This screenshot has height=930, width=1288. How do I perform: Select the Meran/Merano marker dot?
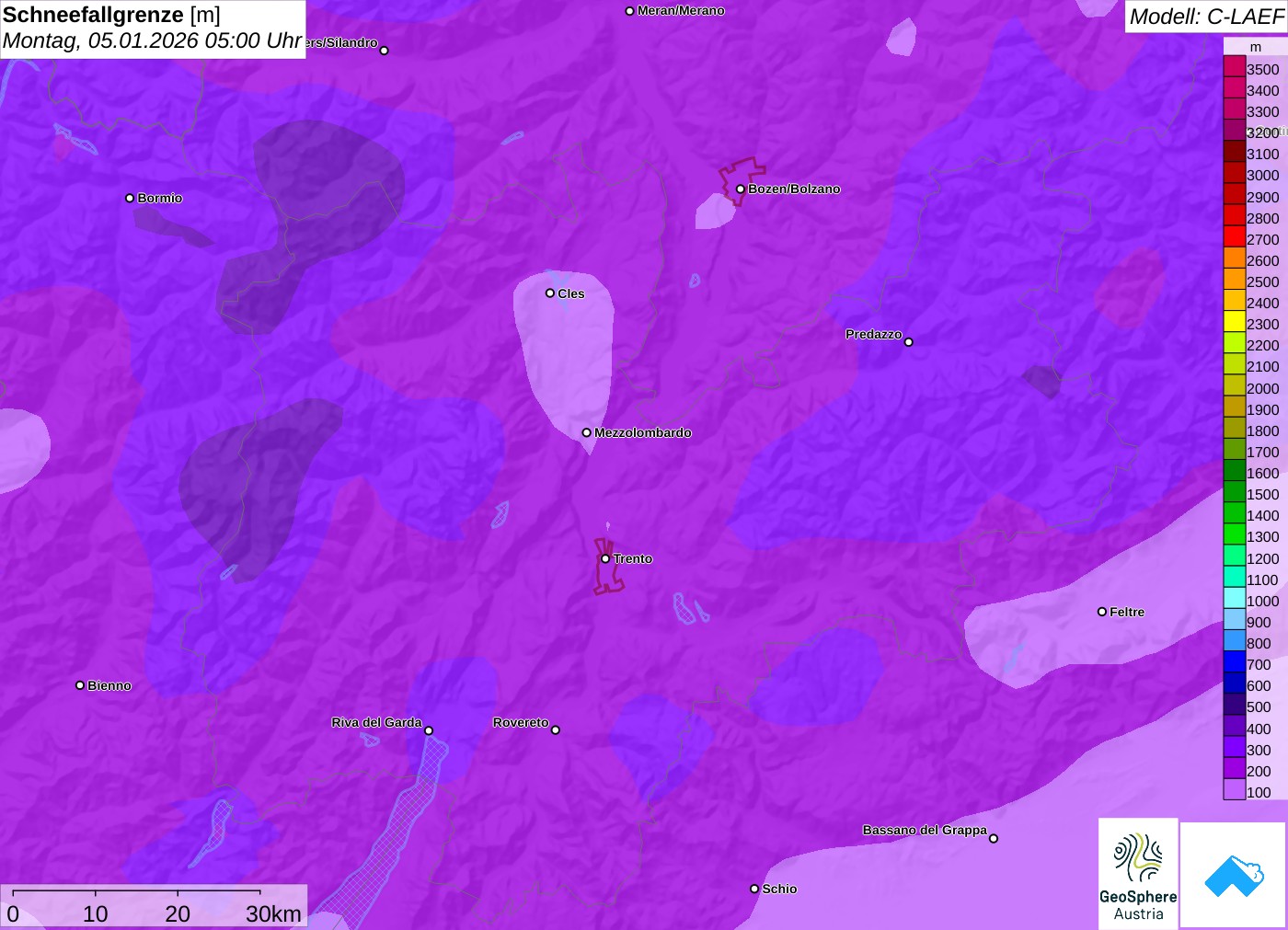tap(630, 11)
